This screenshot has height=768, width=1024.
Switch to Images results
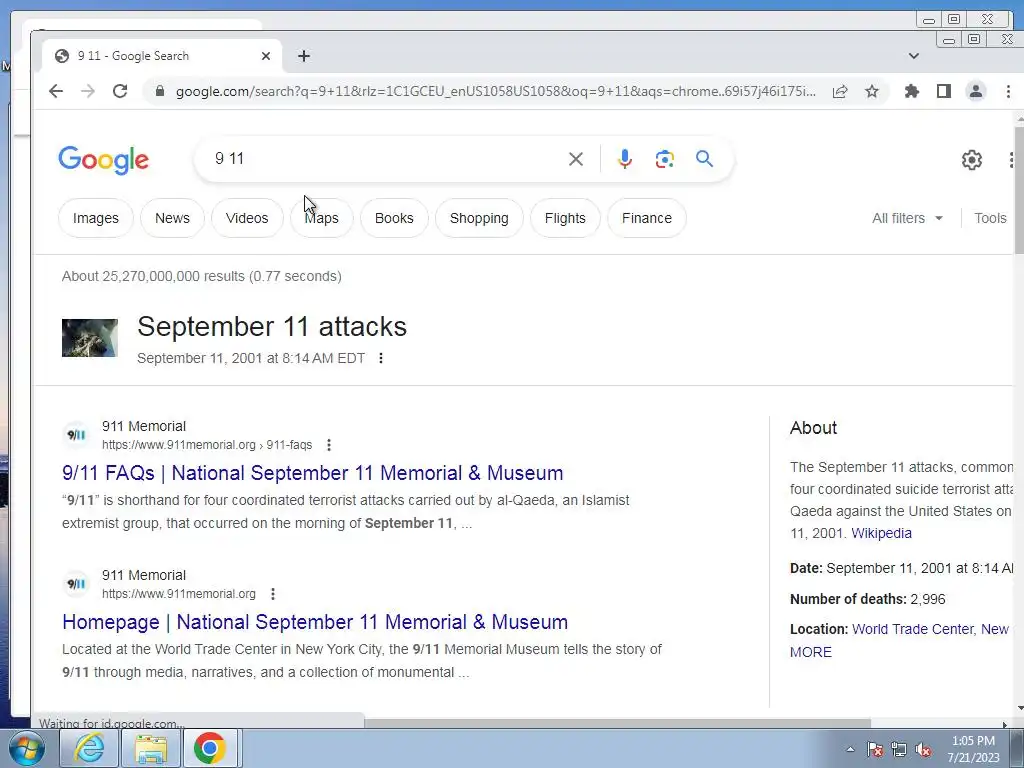click(95, 218)
